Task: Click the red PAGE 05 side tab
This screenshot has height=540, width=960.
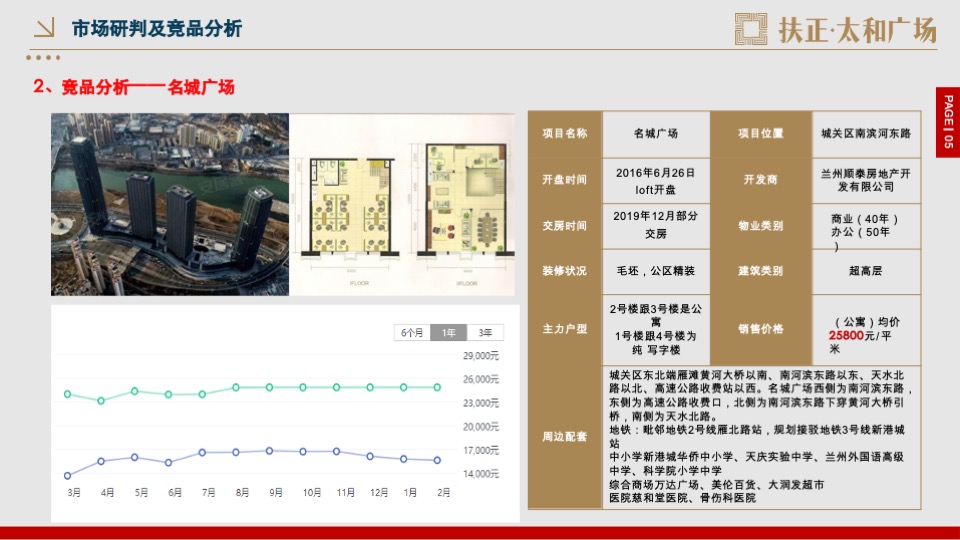Action: tap(948, 122)
